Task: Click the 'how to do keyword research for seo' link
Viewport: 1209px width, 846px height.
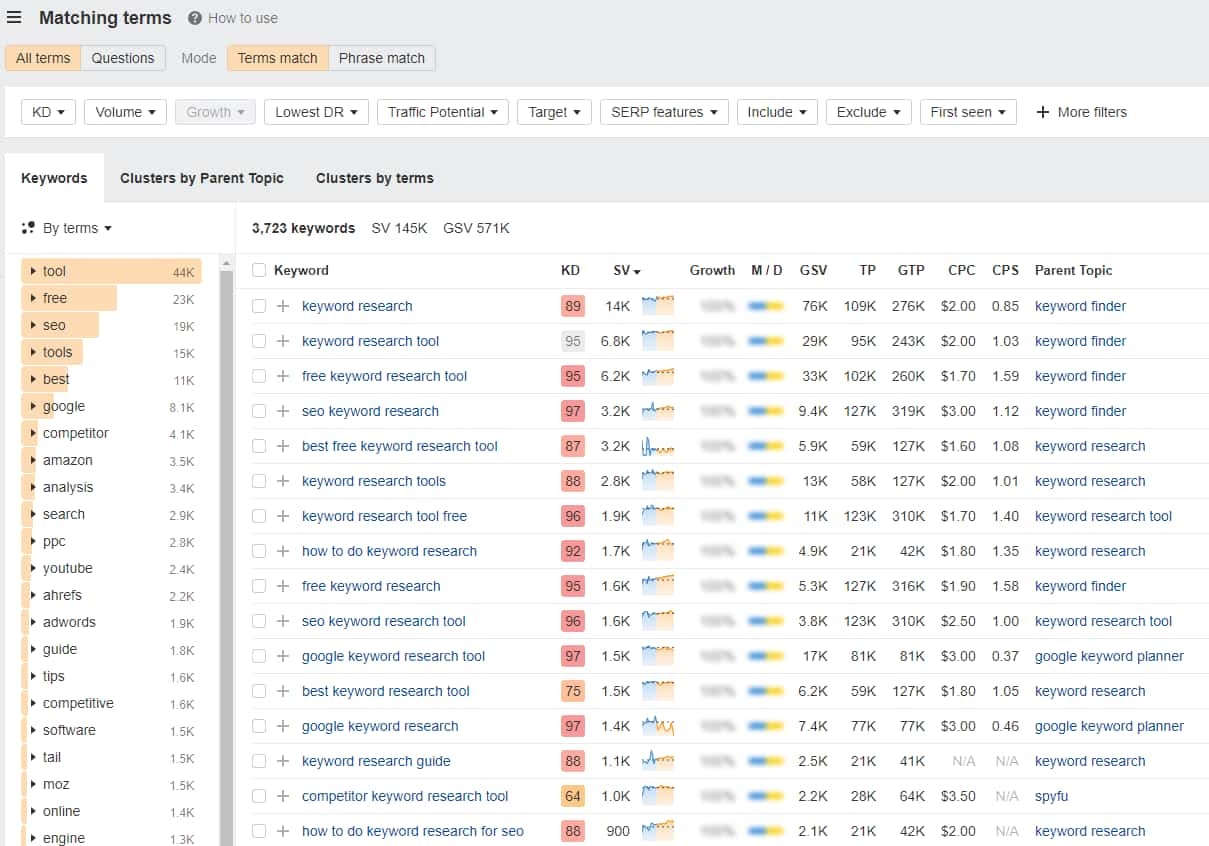Action: 413,831
